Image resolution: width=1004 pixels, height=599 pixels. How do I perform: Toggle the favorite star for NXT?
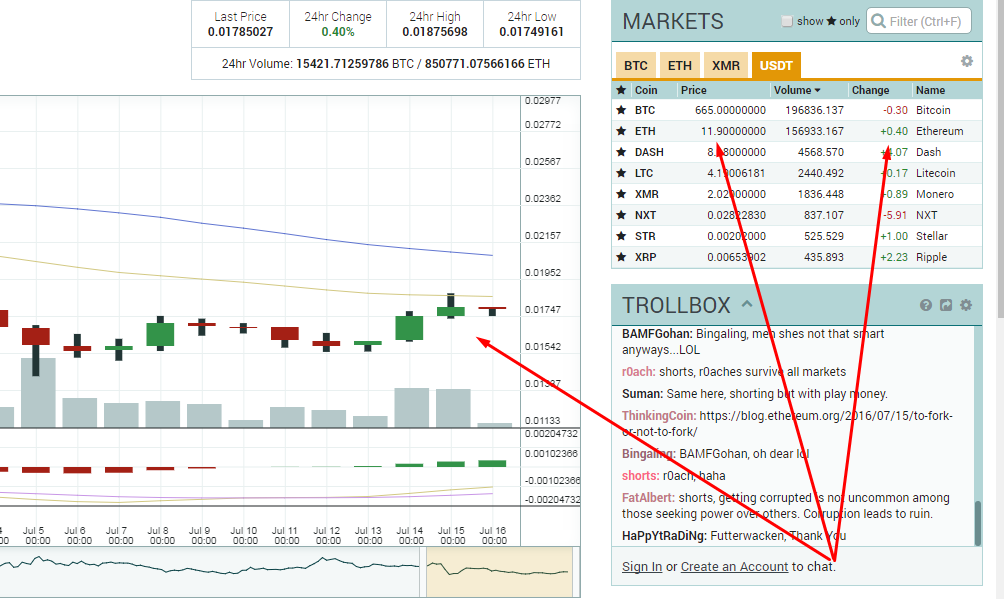point(621,215)
